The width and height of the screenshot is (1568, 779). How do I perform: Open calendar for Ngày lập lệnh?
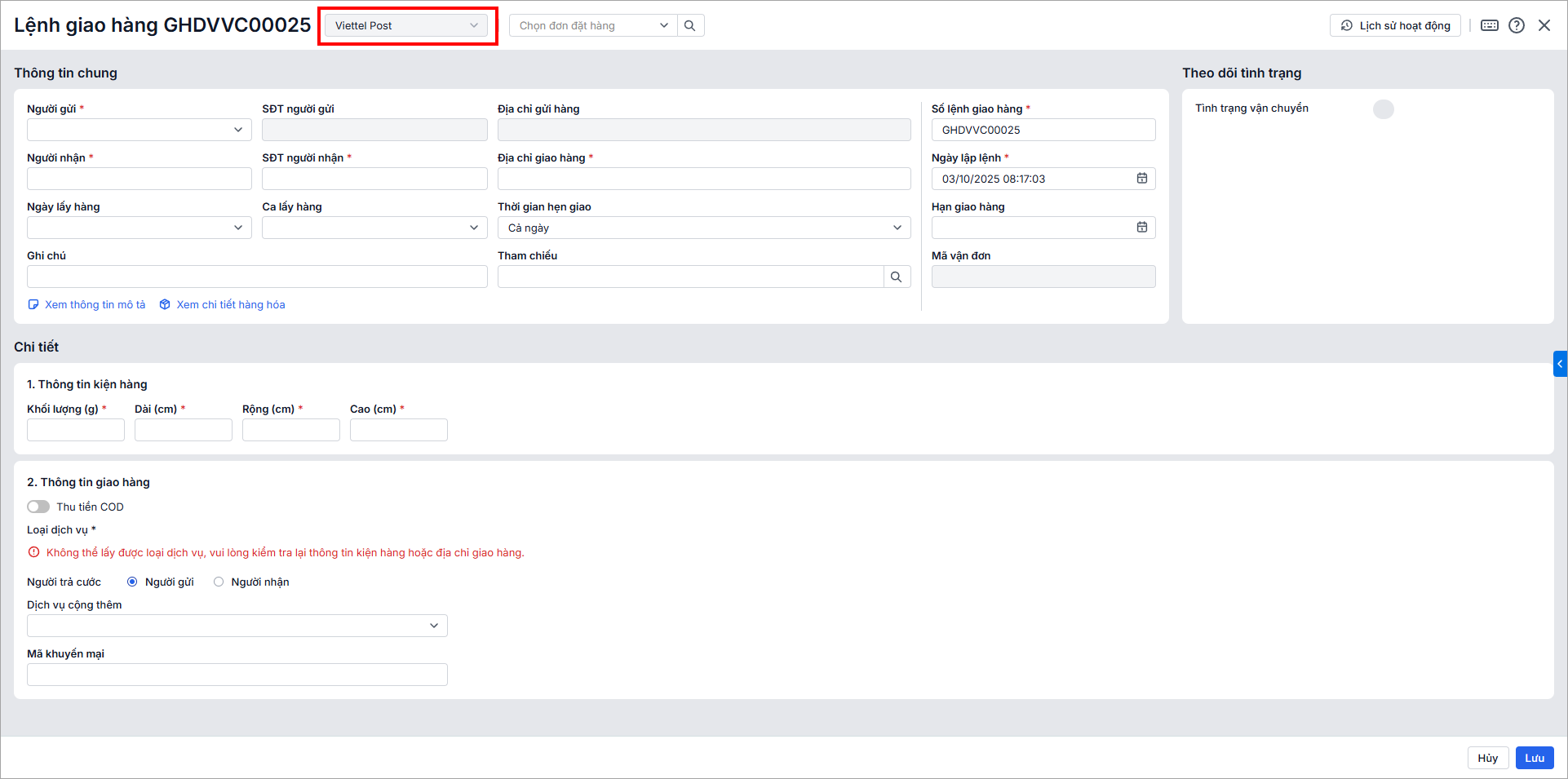[1142, 179]
